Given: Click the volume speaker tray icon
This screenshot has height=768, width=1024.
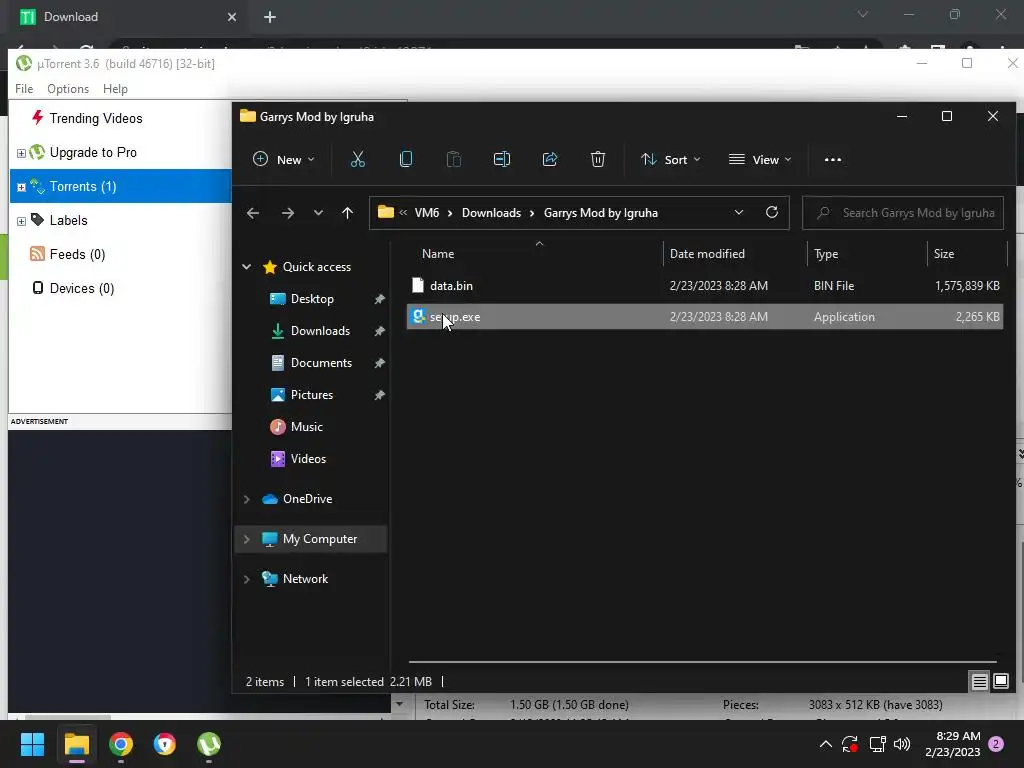Looking at the screenshot, I should pos(902,744).
